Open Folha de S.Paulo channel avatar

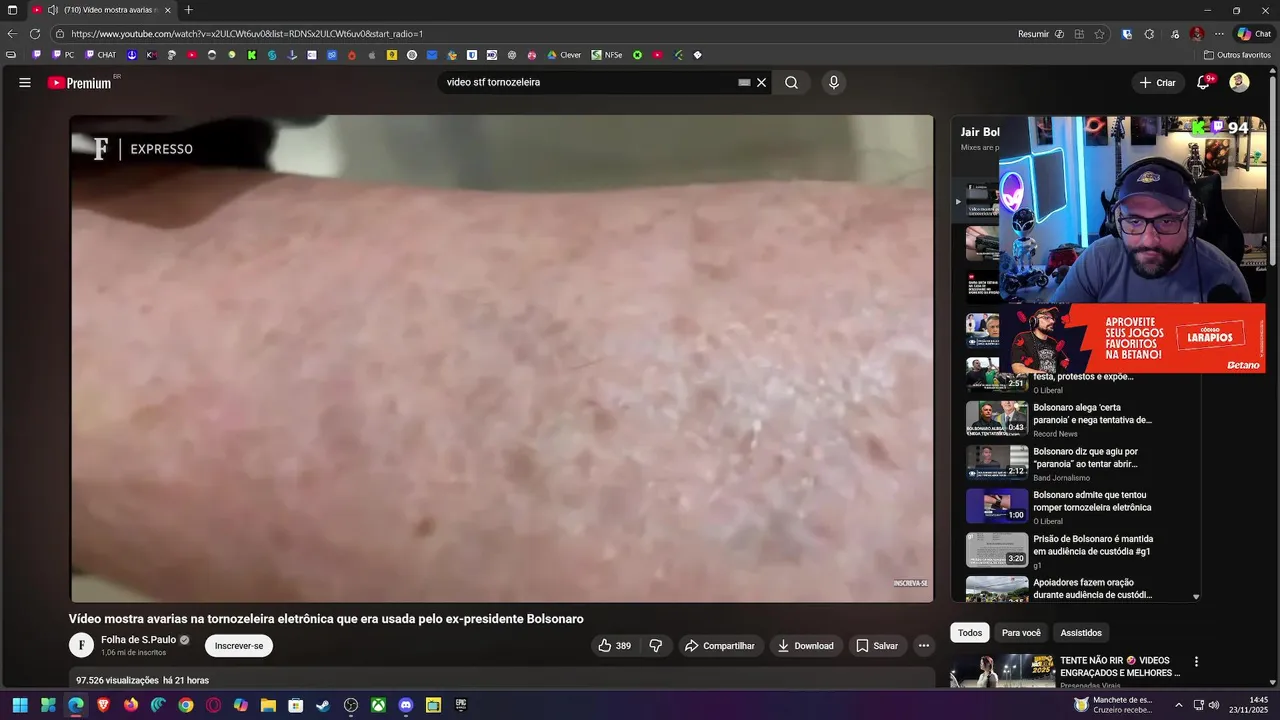[81, 645]
